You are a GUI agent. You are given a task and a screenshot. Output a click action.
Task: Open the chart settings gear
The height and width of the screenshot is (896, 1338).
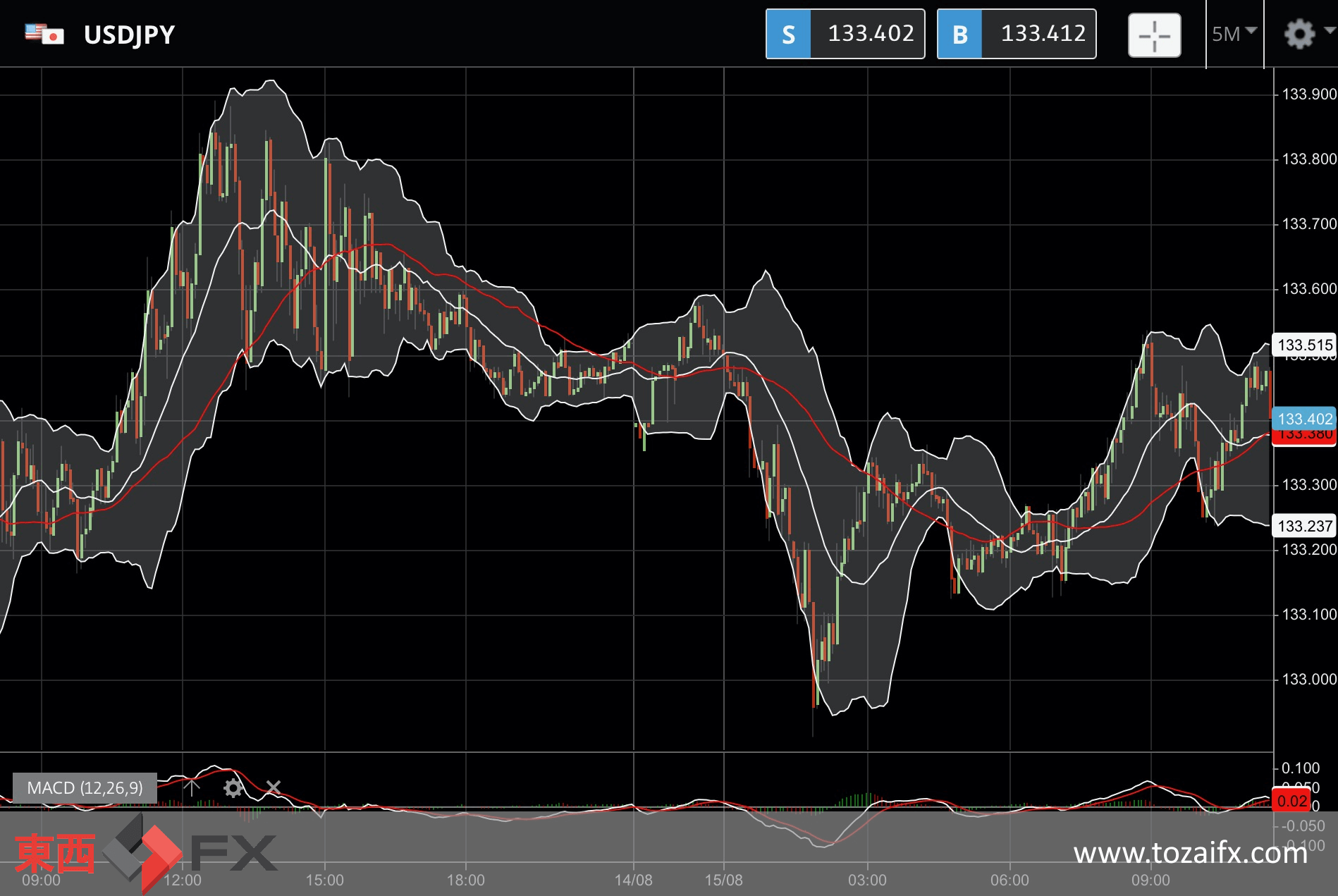click(1299, 34)
